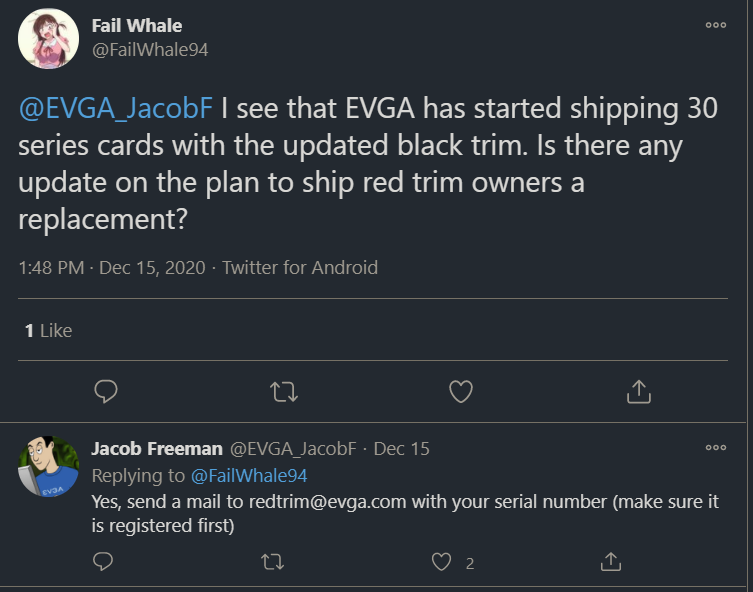Click the Twitter for Android source label
This screenshot has height=592, width=753.
300,267
